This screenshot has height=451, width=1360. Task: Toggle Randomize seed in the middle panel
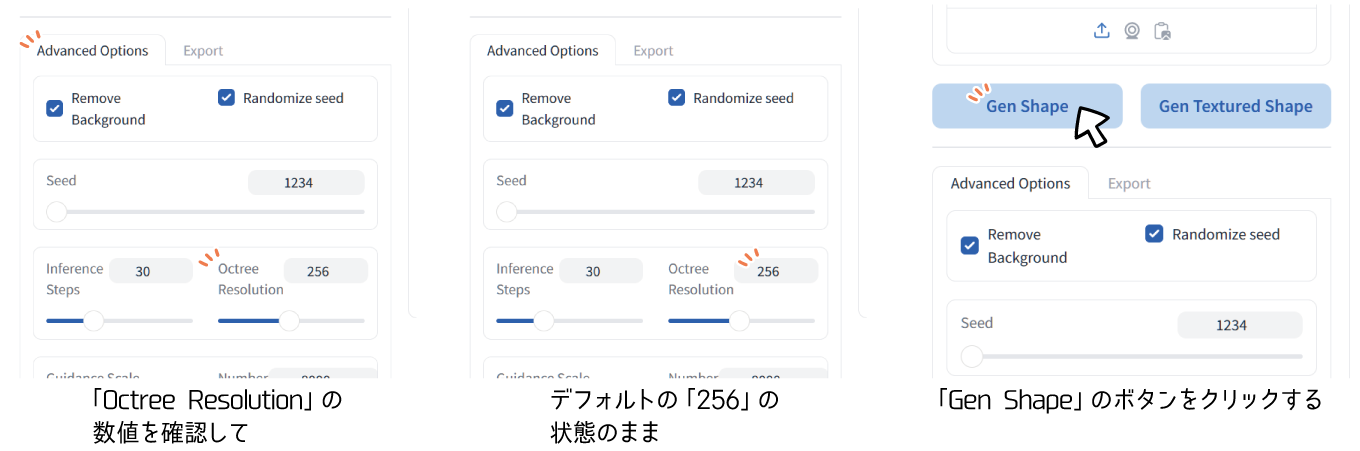point(677,98)
